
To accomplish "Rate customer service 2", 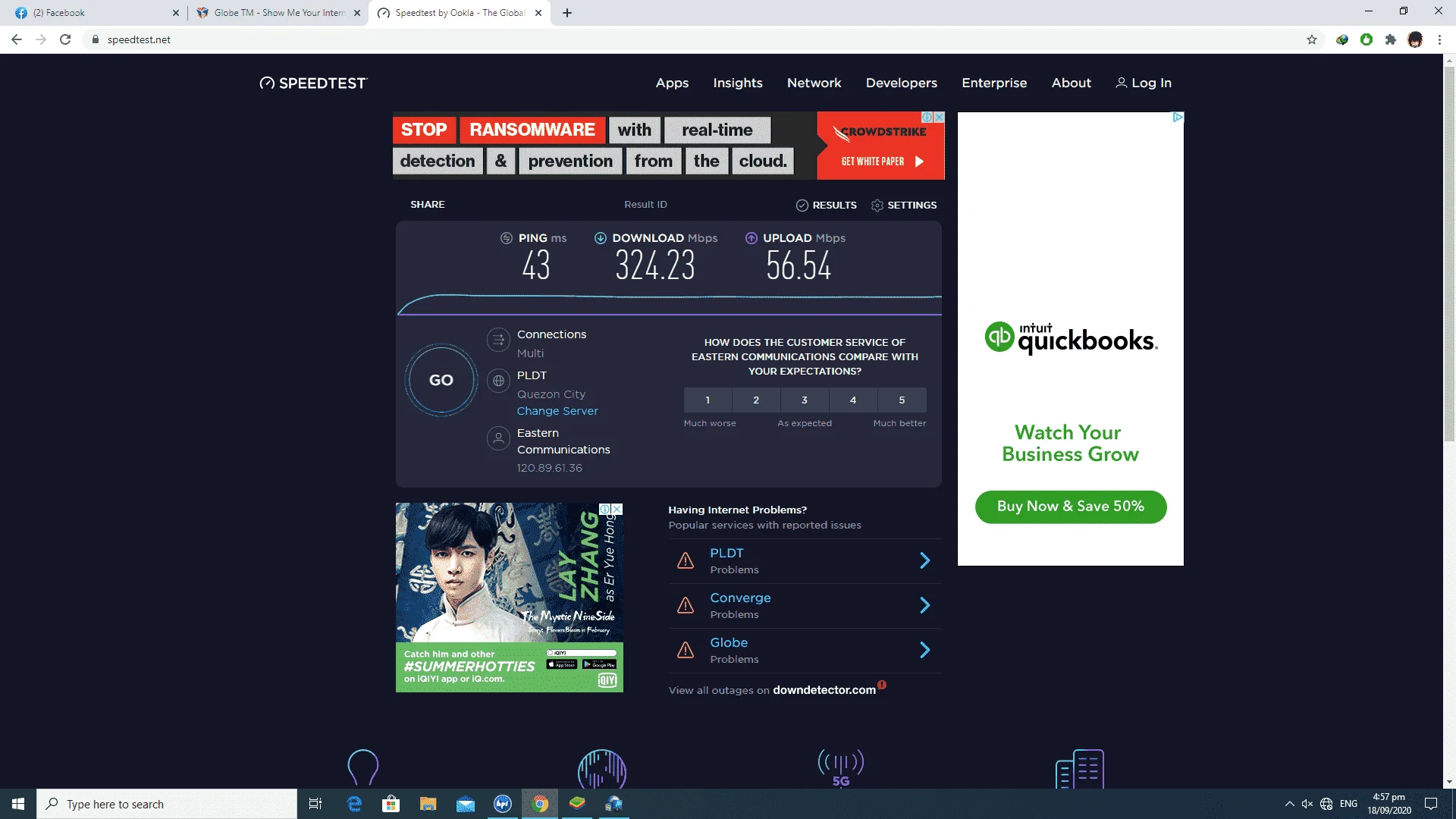I will (x=756, y=400).
